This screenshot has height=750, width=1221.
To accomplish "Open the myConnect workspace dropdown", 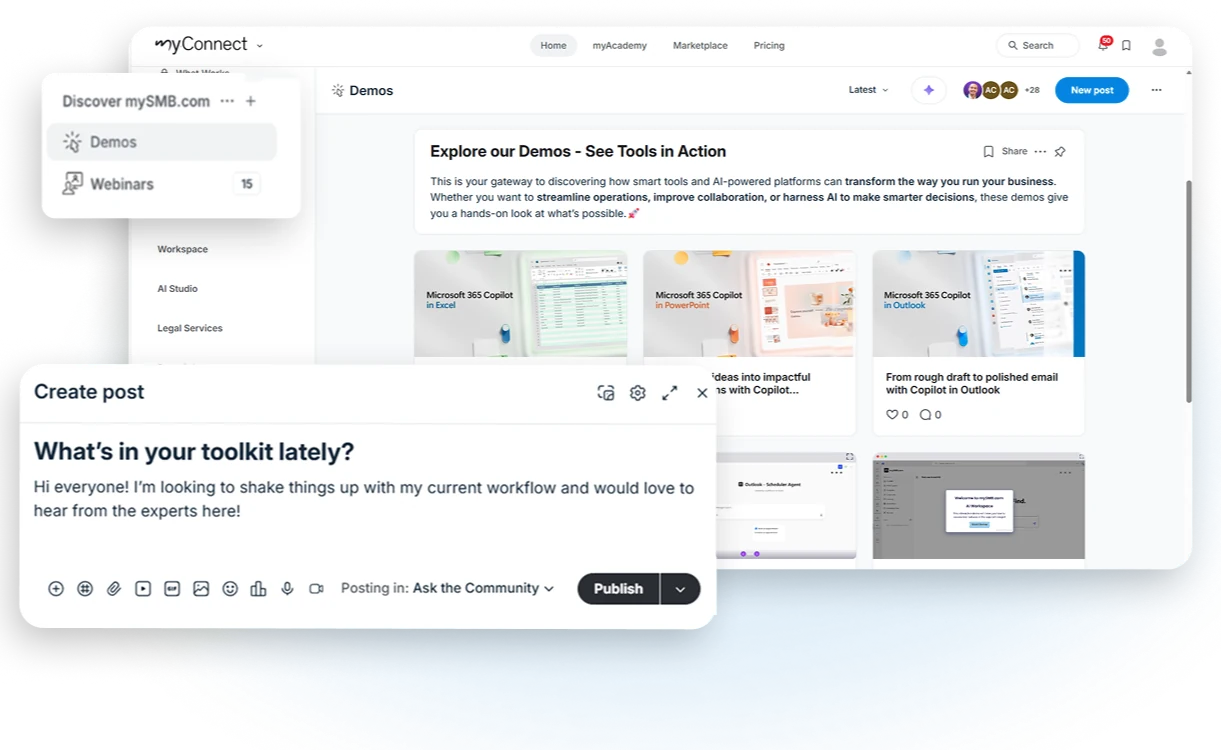I will click(260, 46).
